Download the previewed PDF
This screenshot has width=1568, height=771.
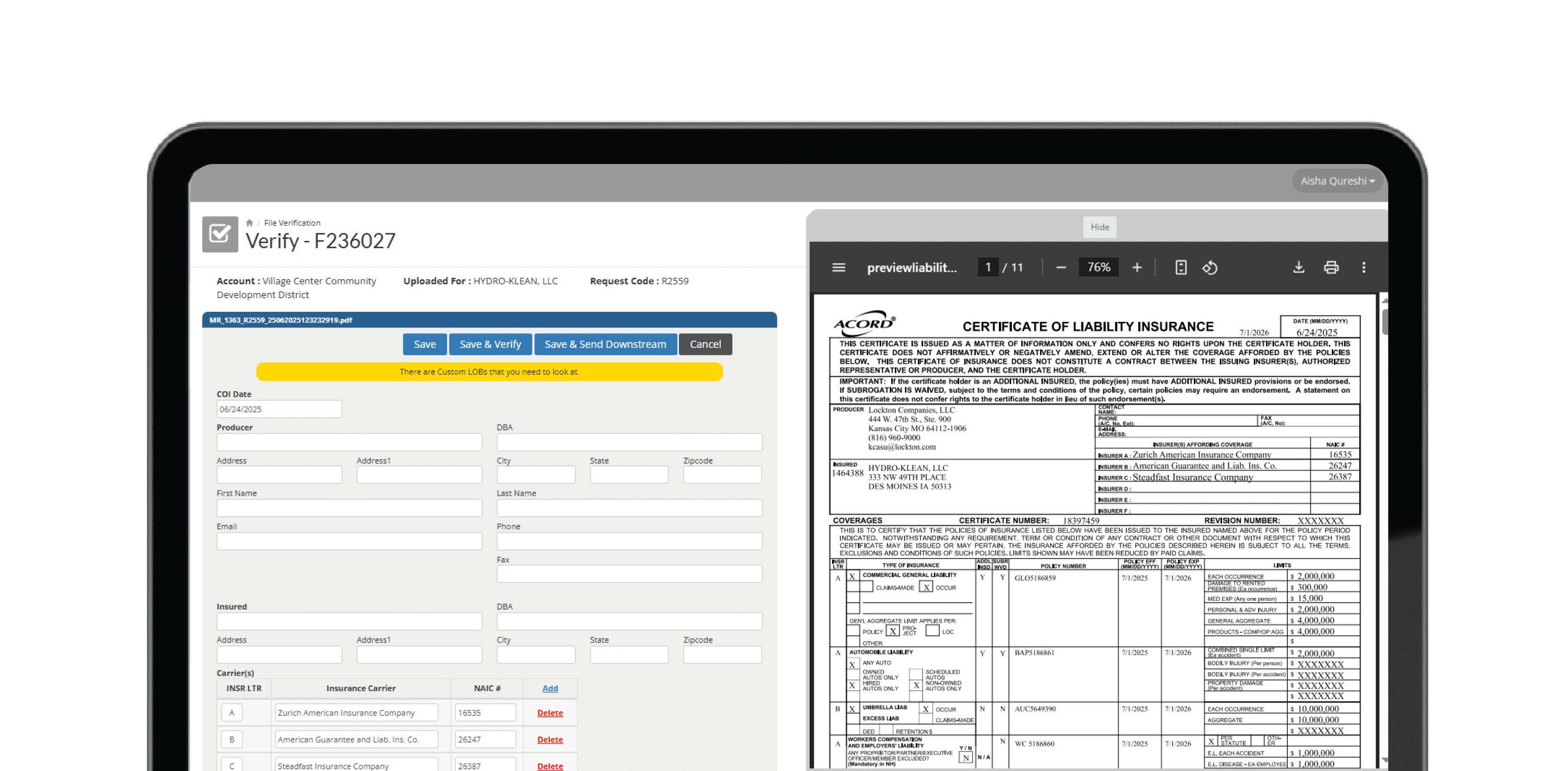point(1298,267)
